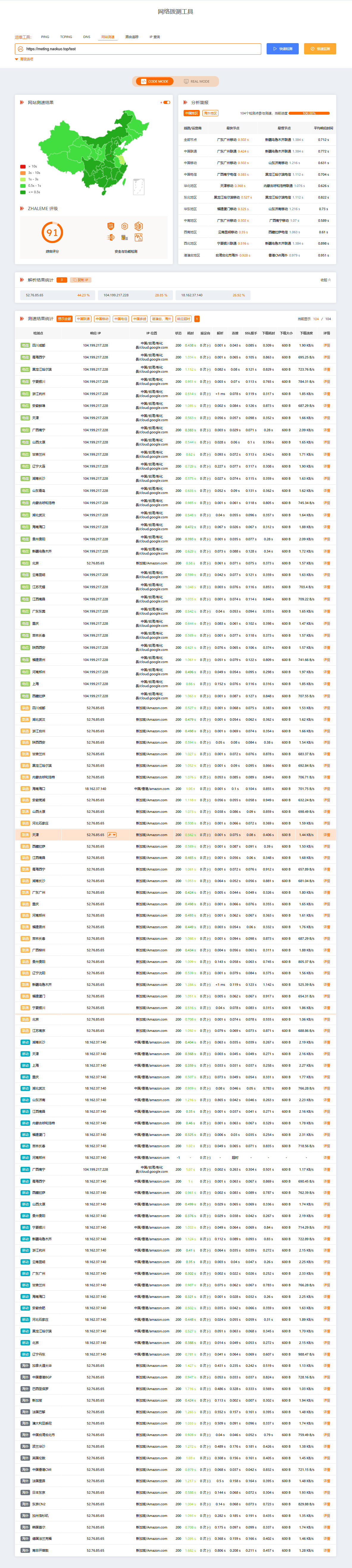352x1568 pixels.
Task: Click the 响应超时 filter tag
Action: click(x=183, y=319)
